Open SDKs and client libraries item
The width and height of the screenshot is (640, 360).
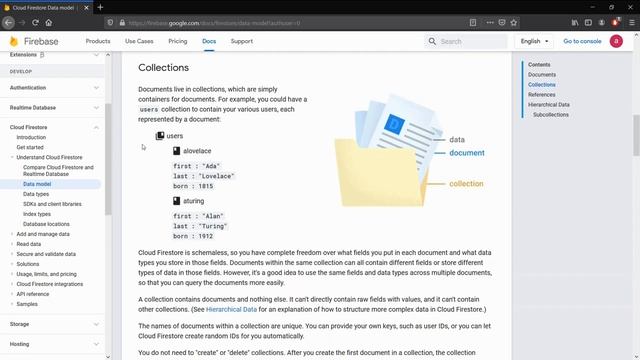tap(52, 204)
